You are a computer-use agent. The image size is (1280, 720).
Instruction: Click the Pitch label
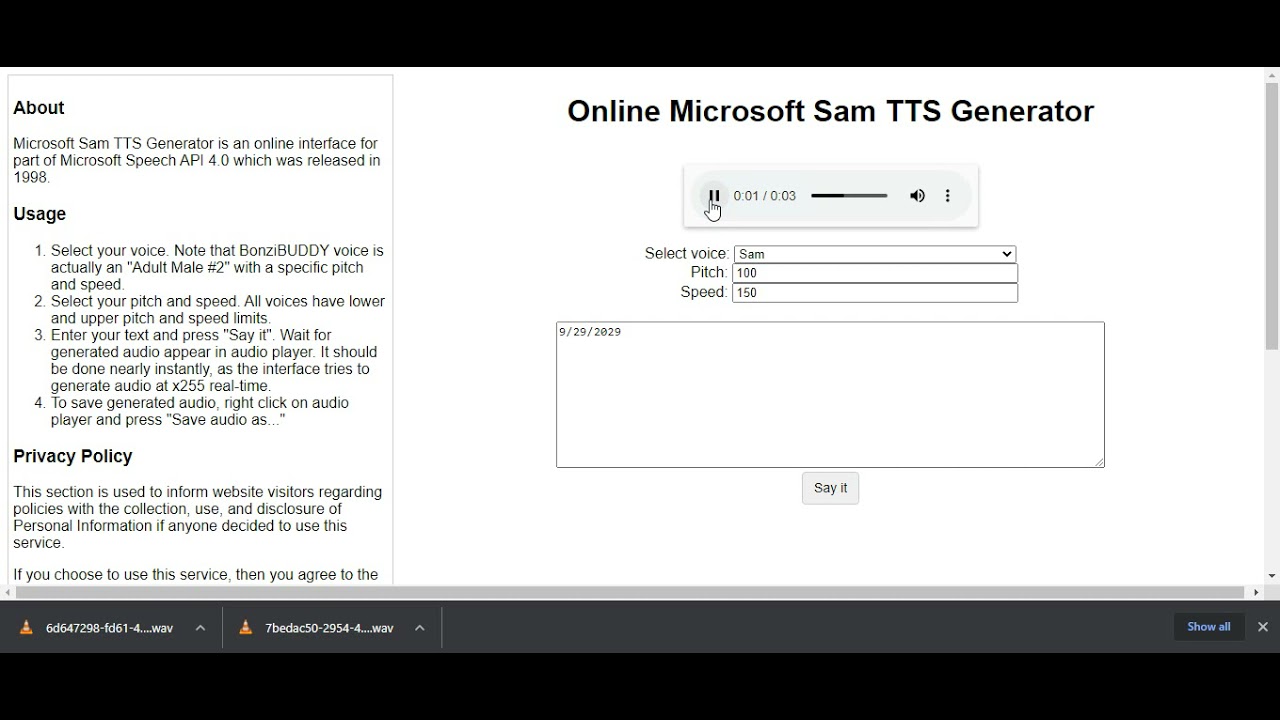[709, 273]
